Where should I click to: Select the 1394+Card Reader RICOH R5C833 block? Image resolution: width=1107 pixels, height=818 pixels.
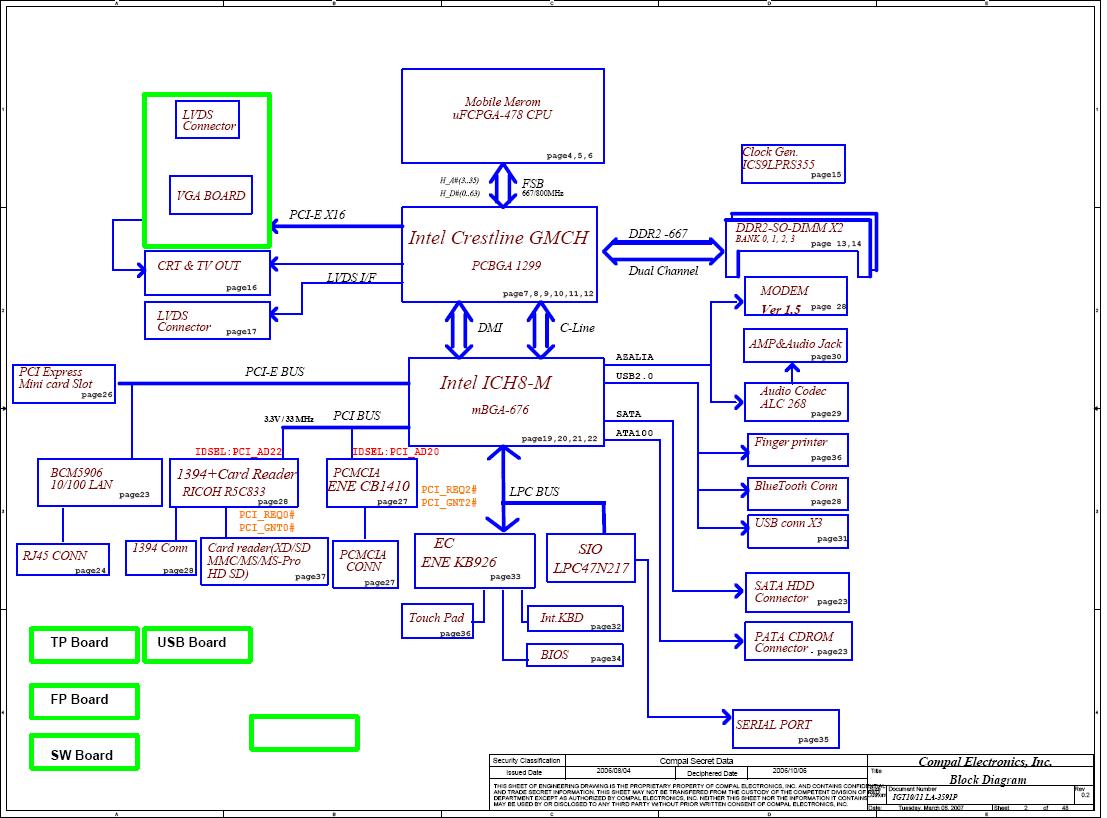[234, 483]
